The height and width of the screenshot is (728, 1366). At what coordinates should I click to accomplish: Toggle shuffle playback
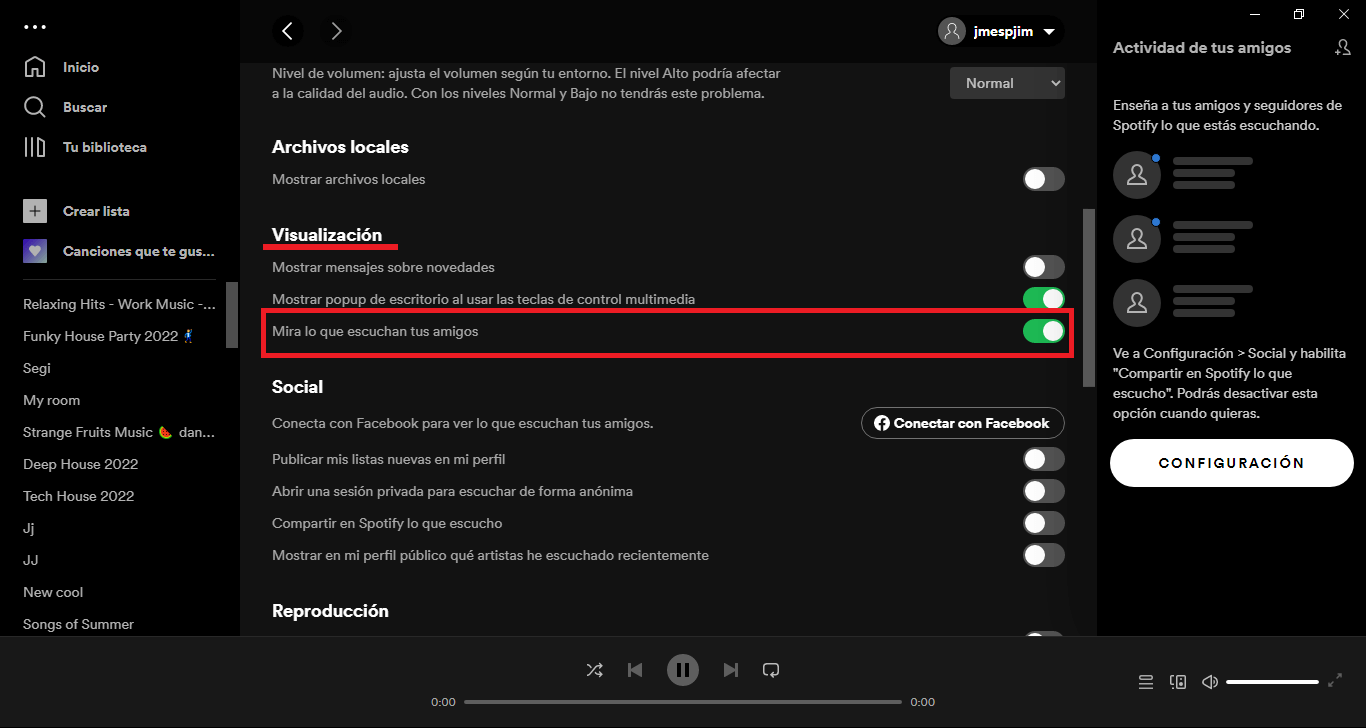click(594, 670)
